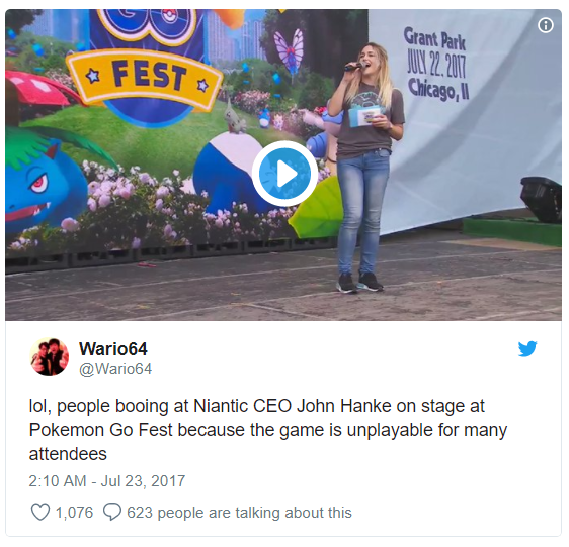569x547 pixels.
Task: Visit the @Wario64 handle
Action: click(x=115, y=369)
